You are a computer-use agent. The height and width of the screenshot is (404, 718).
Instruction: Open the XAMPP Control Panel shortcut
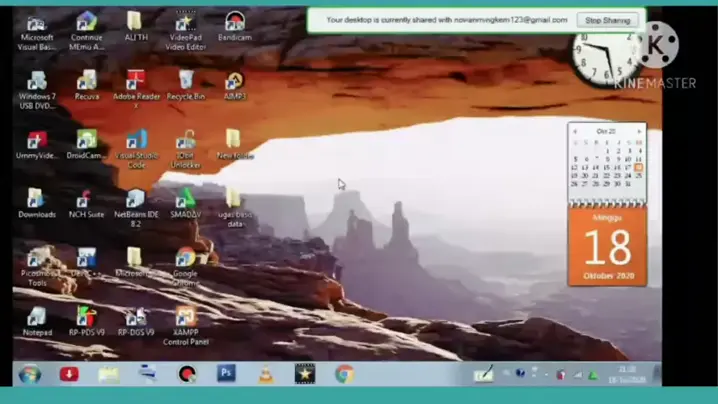(185, 319)
